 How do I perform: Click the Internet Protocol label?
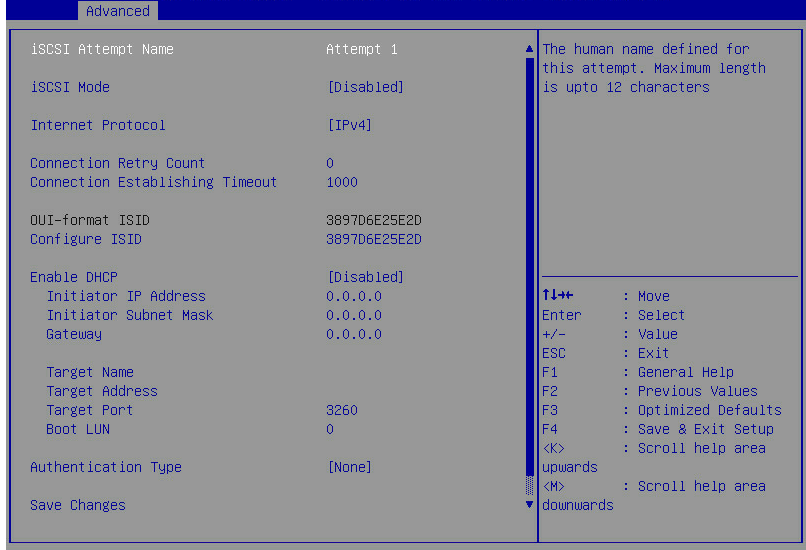[x=98, y=125]
